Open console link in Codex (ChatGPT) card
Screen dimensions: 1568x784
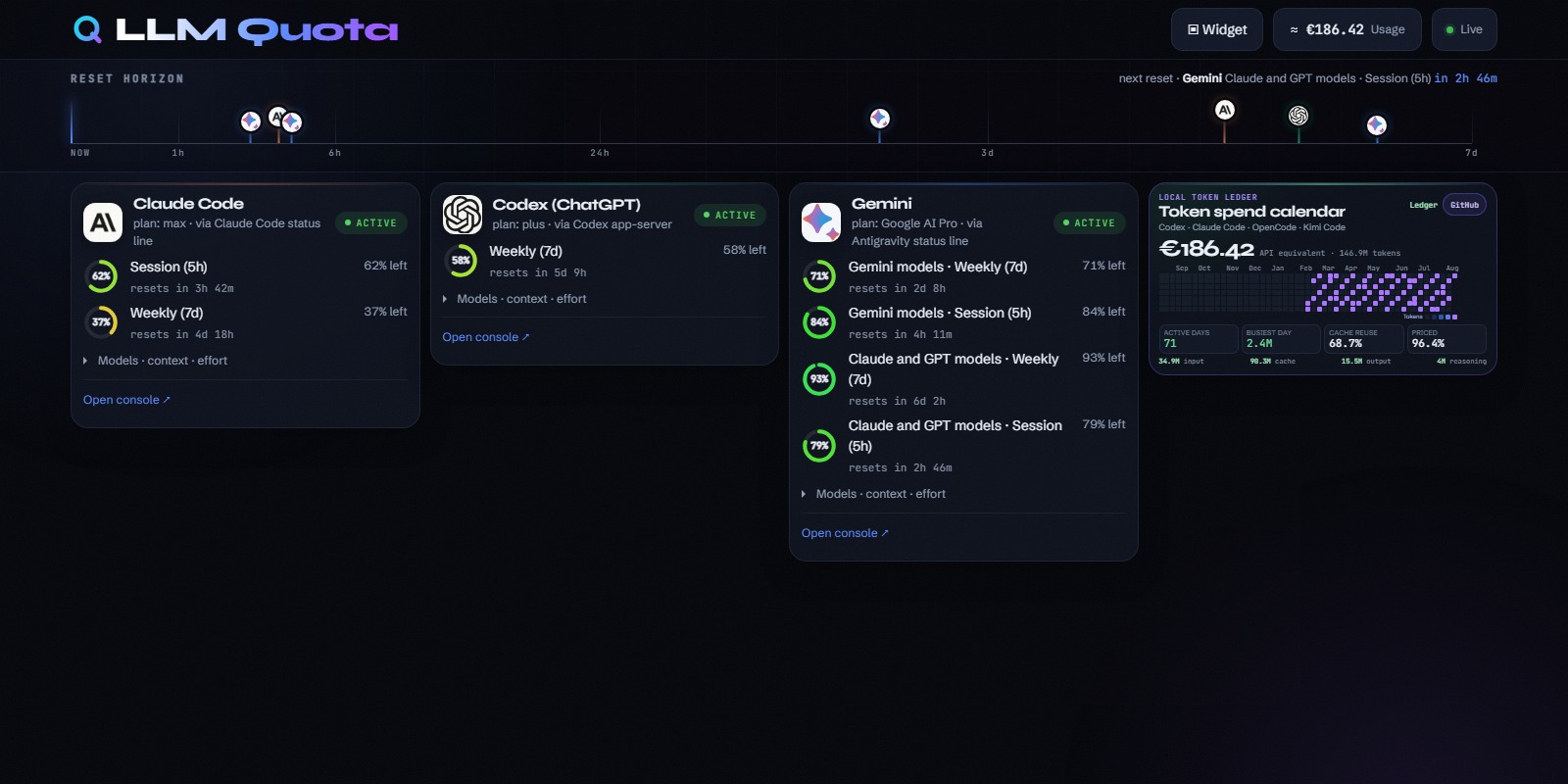pos(486,337)
